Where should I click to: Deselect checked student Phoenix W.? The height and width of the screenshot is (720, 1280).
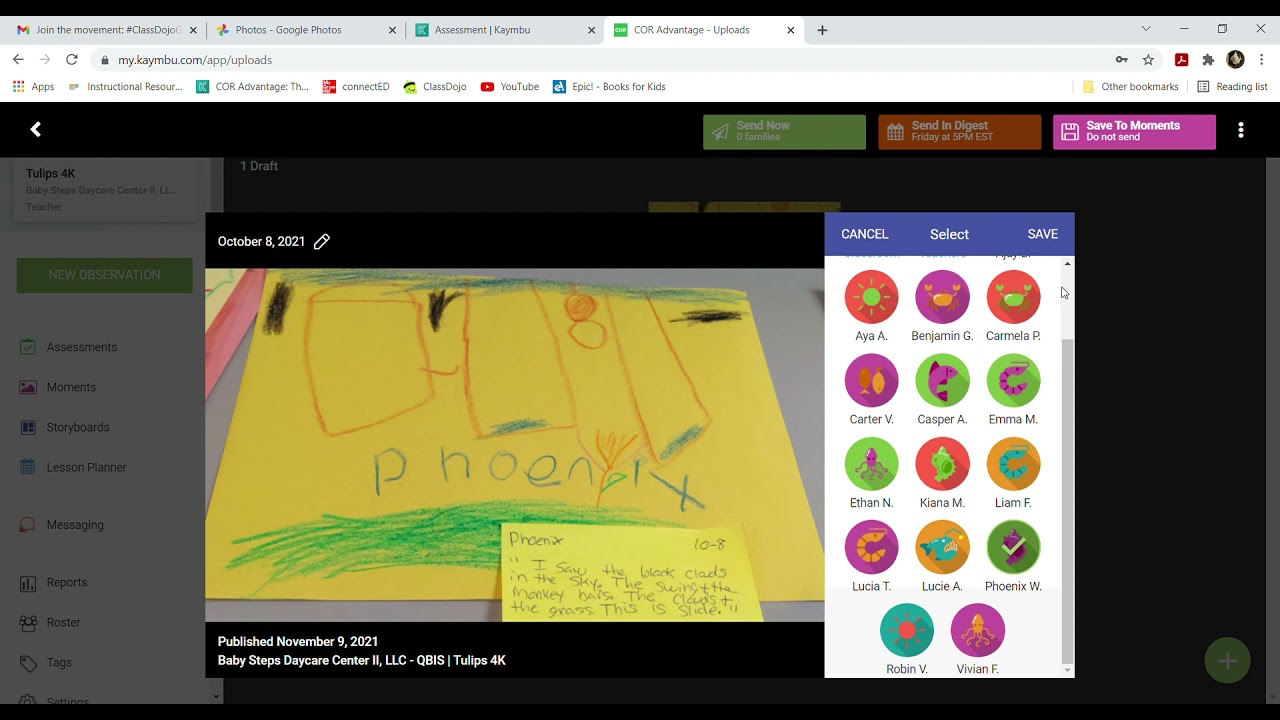(x=1013, y=547)
